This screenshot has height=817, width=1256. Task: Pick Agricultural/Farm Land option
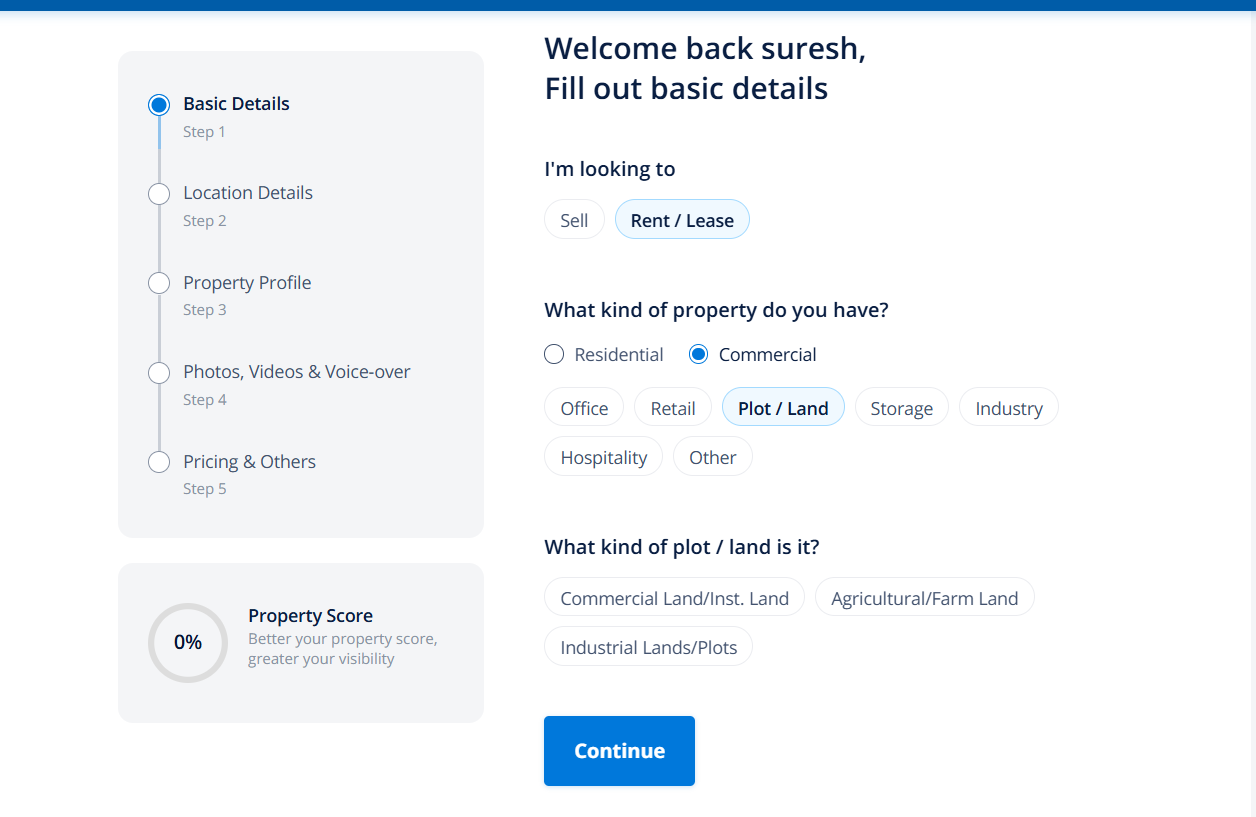point(924,598)
